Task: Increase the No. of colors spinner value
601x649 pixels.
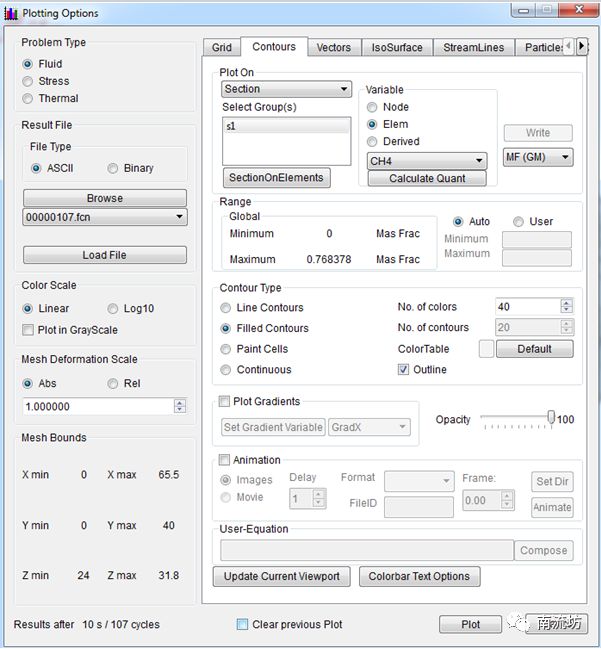Action: point(566,302)
